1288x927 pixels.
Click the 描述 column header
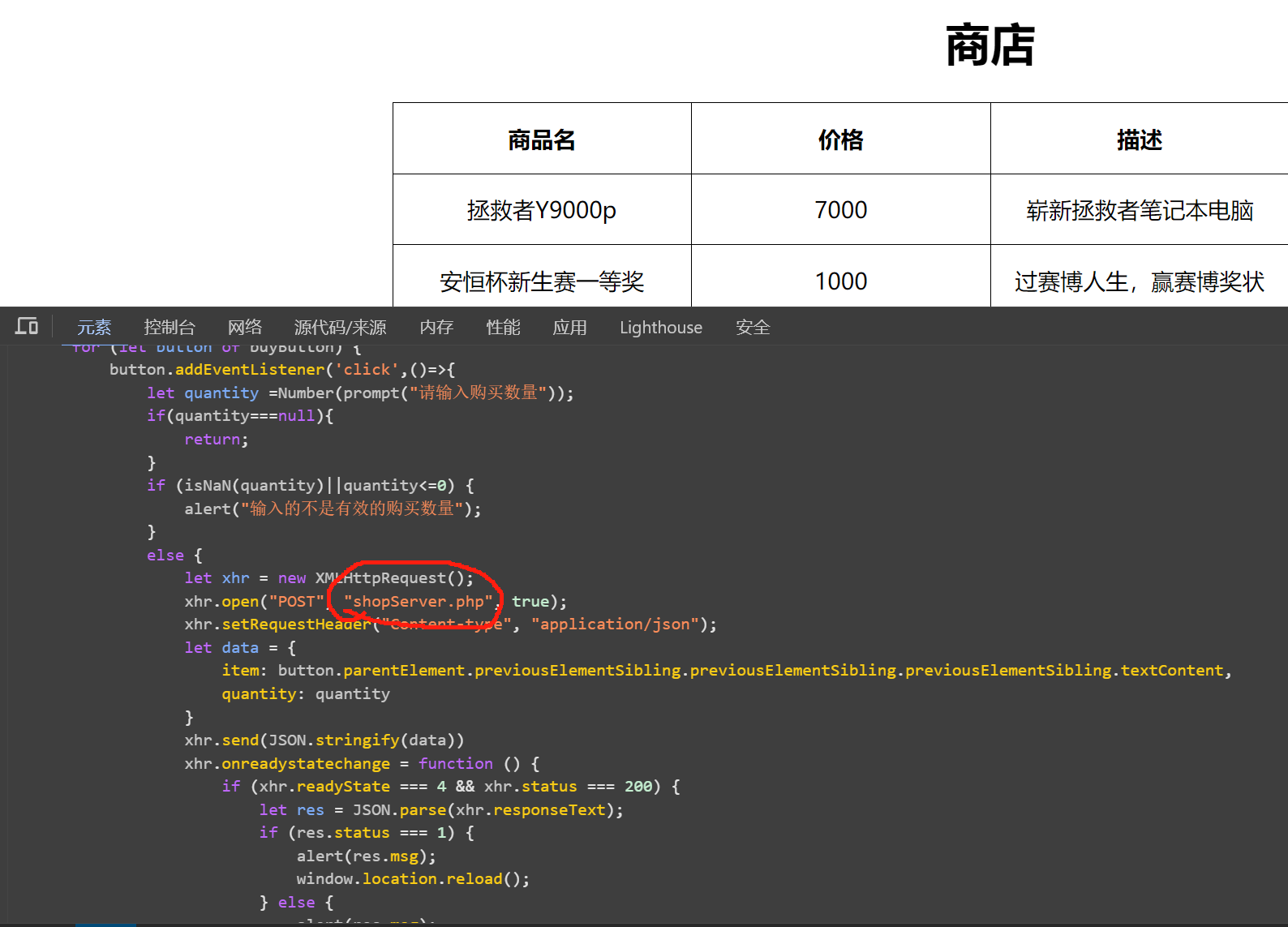[x=1139, y=140]
